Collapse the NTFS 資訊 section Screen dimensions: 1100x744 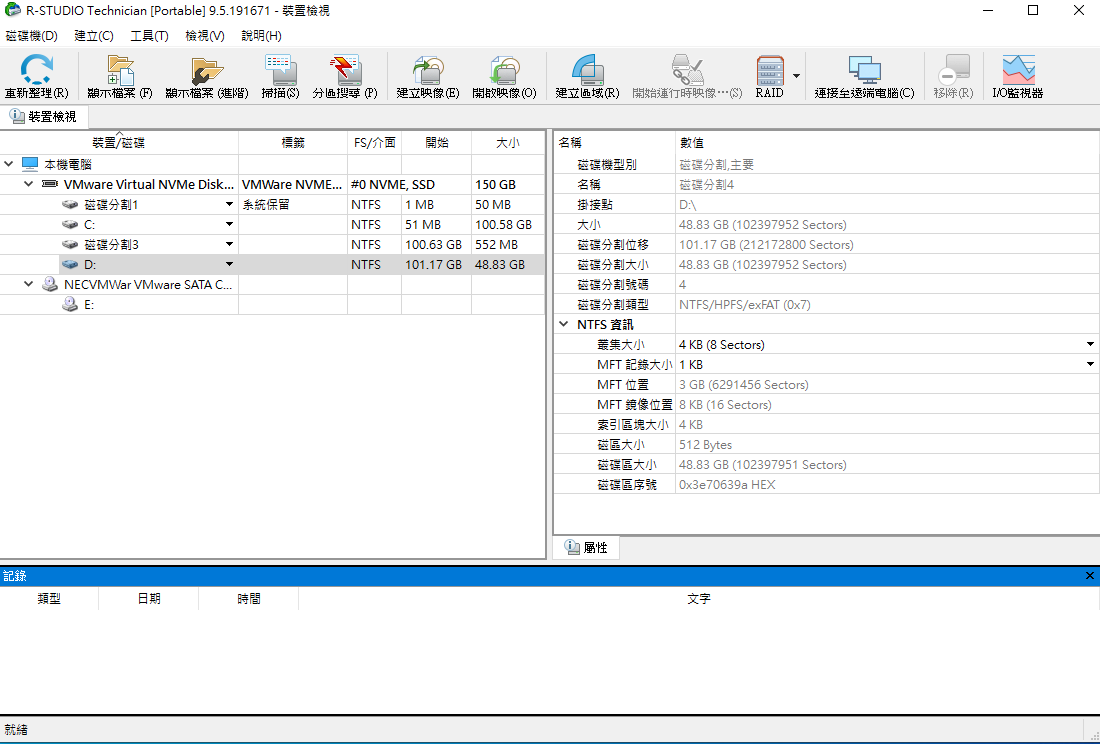(x=565, y=325)
